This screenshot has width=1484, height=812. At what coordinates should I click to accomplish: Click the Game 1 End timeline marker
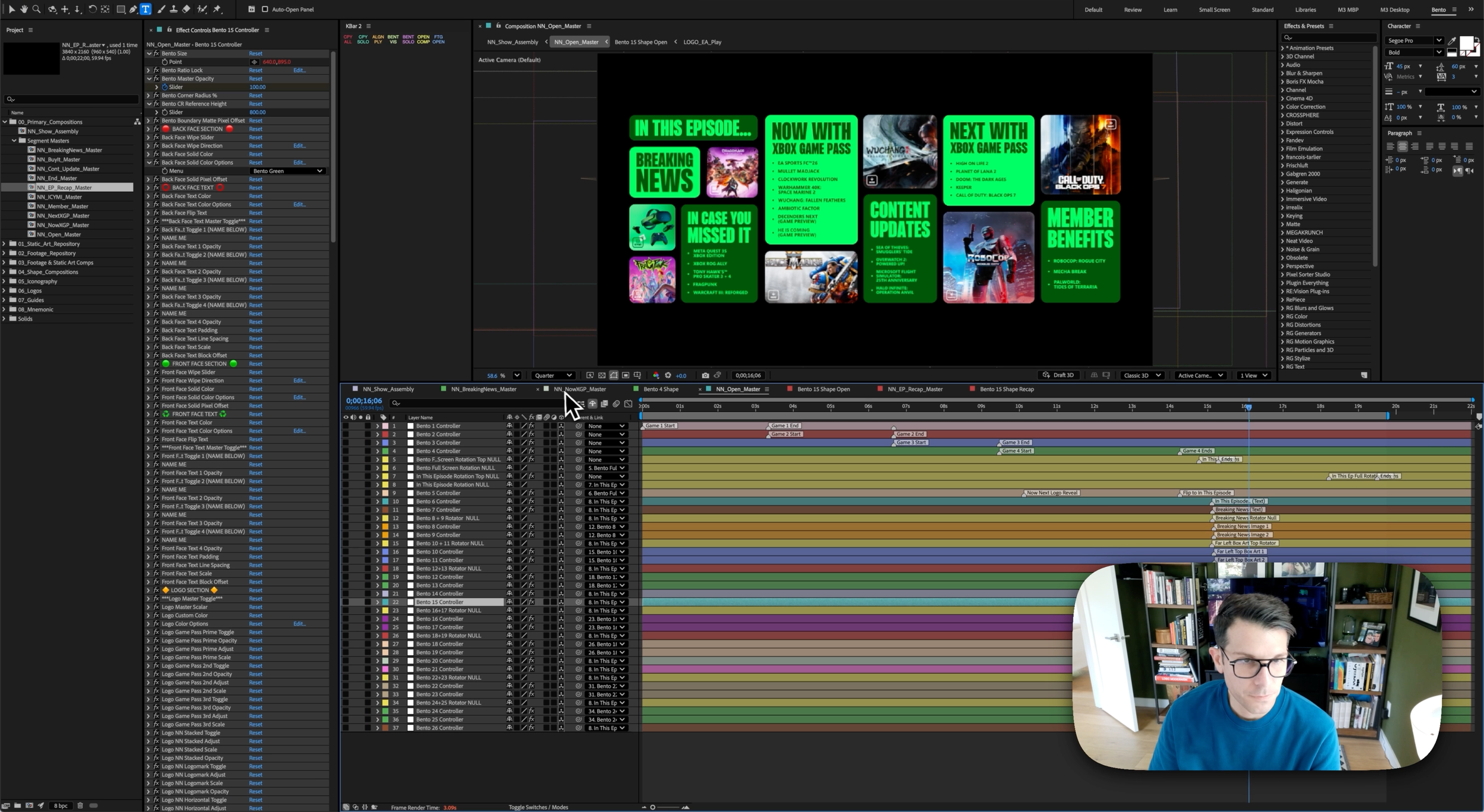point(785,426)
